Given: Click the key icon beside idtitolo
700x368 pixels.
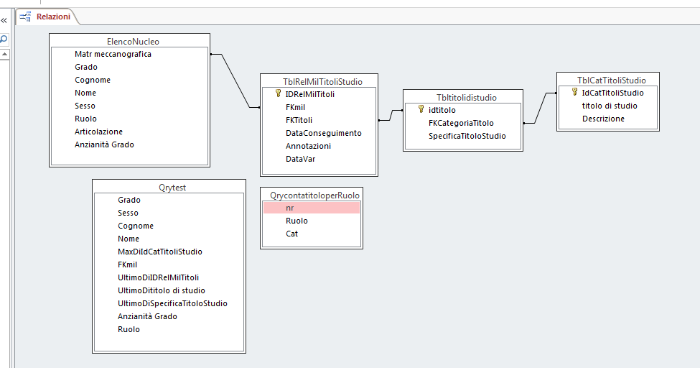Looking at the screenshot, I should click(x=421, y=109).
